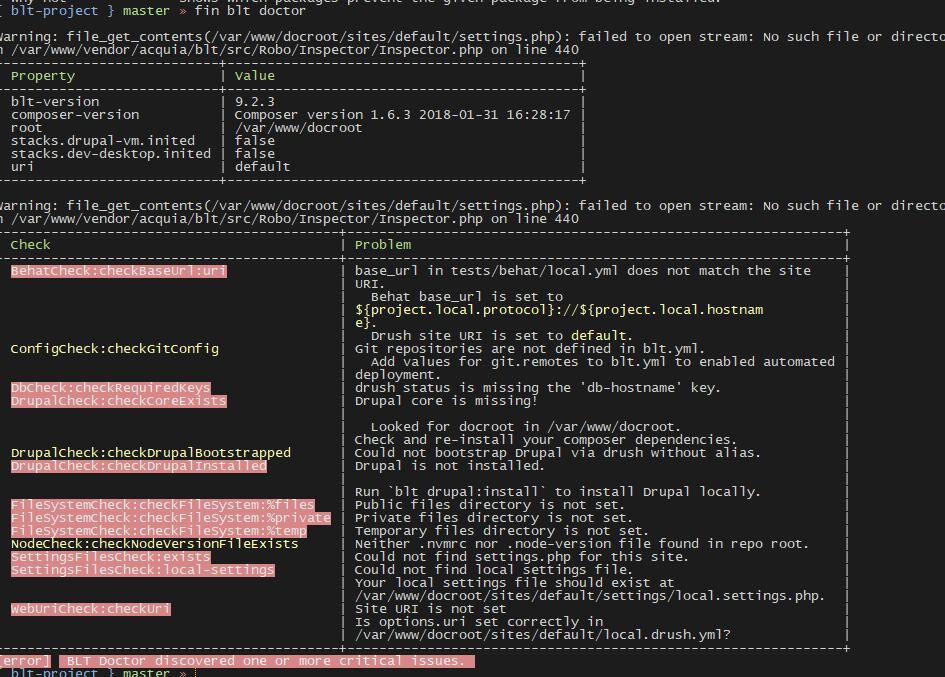The image size is (945, 677).
Task: Click the 'root' property name
Action: point(27,128)
